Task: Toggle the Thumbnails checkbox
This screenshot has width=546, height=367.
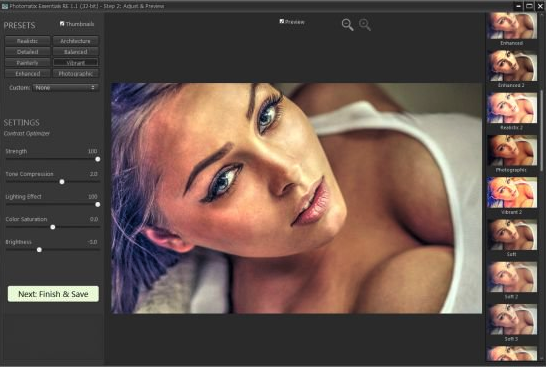Action: coord(62,24)
